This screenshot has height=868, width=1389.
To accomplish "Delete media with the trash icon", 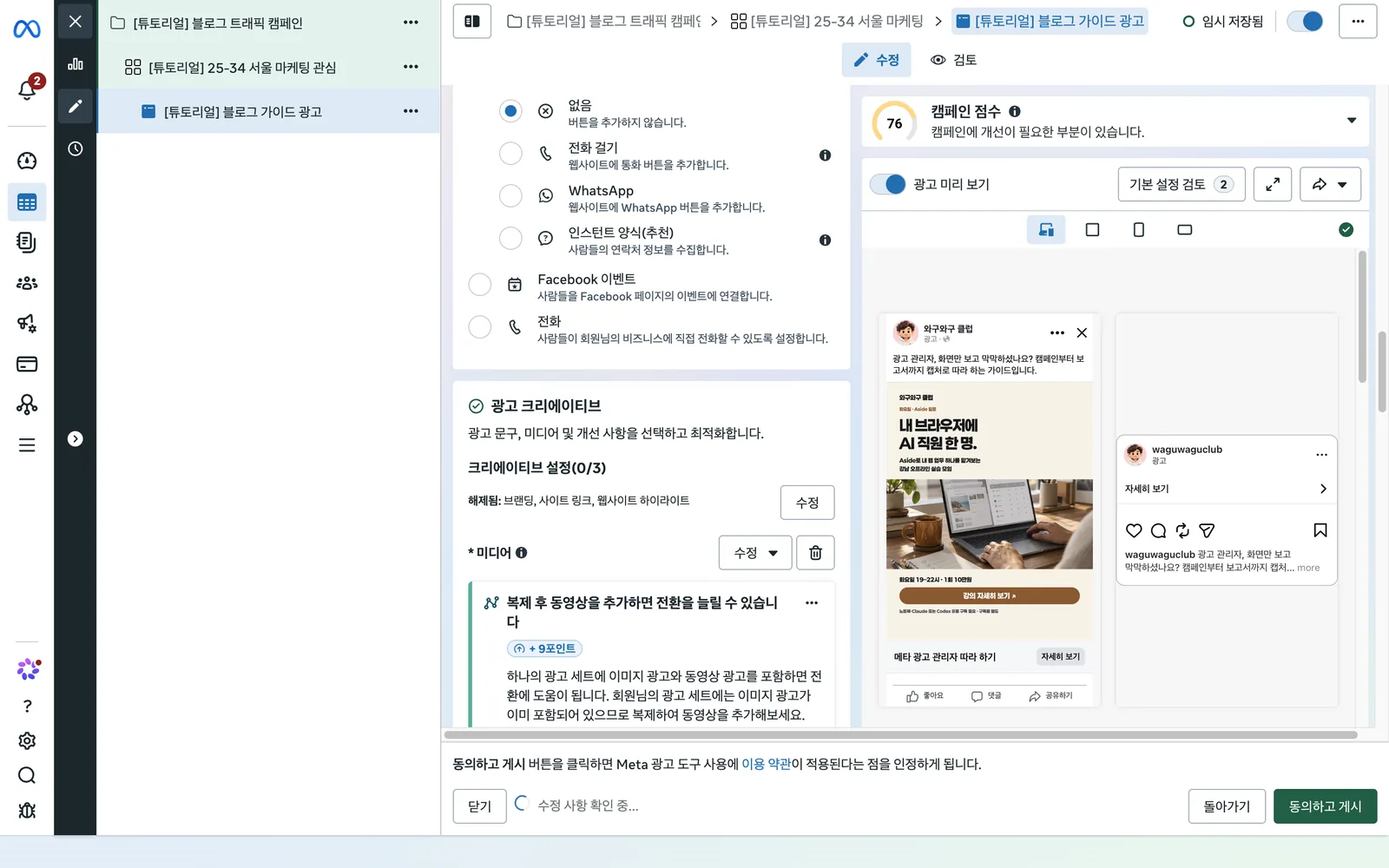I will (x=816, y=553).
